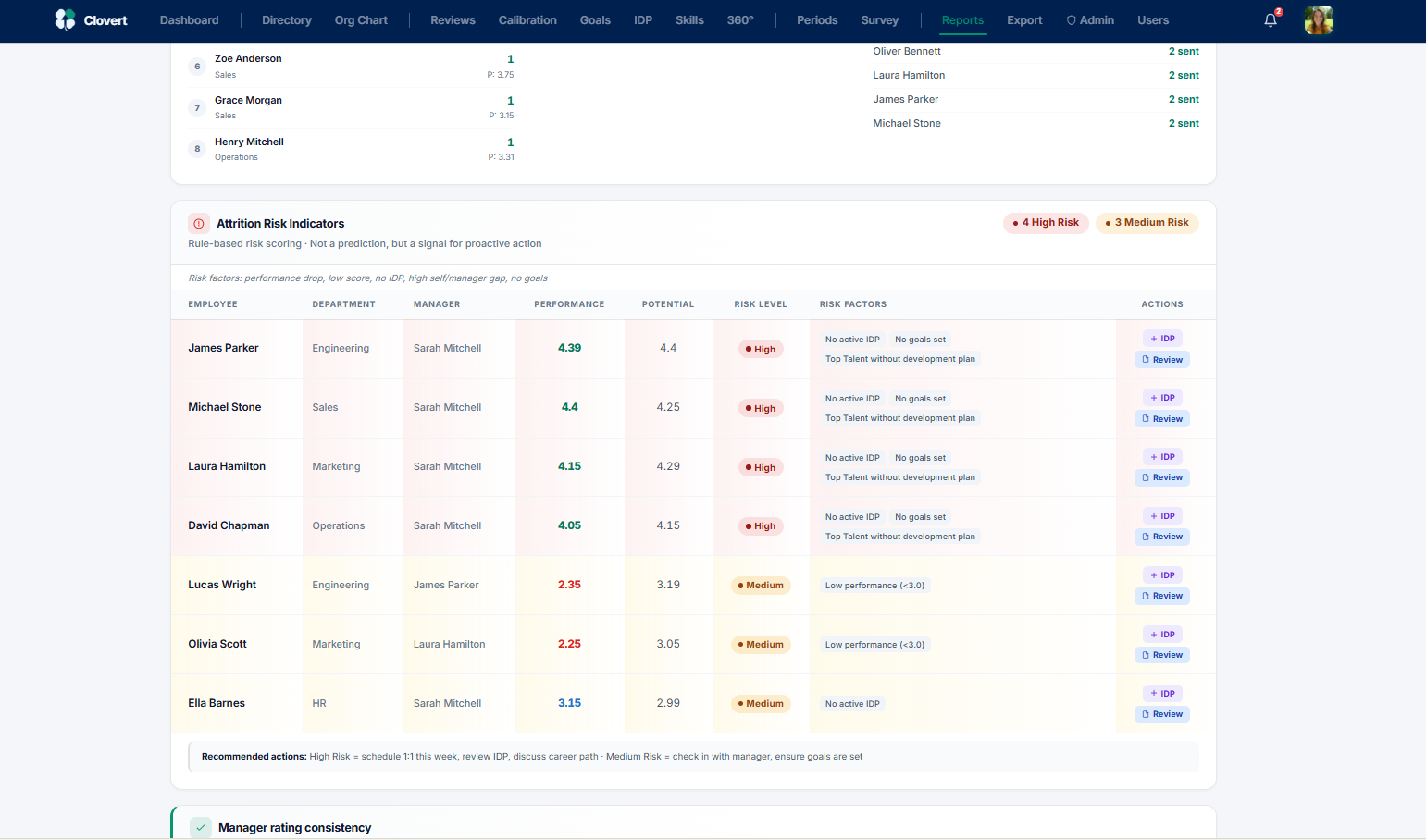This screenshot has width=1426, height=840.
Task: Open the user profile avatar
Action: point(1319,20)
